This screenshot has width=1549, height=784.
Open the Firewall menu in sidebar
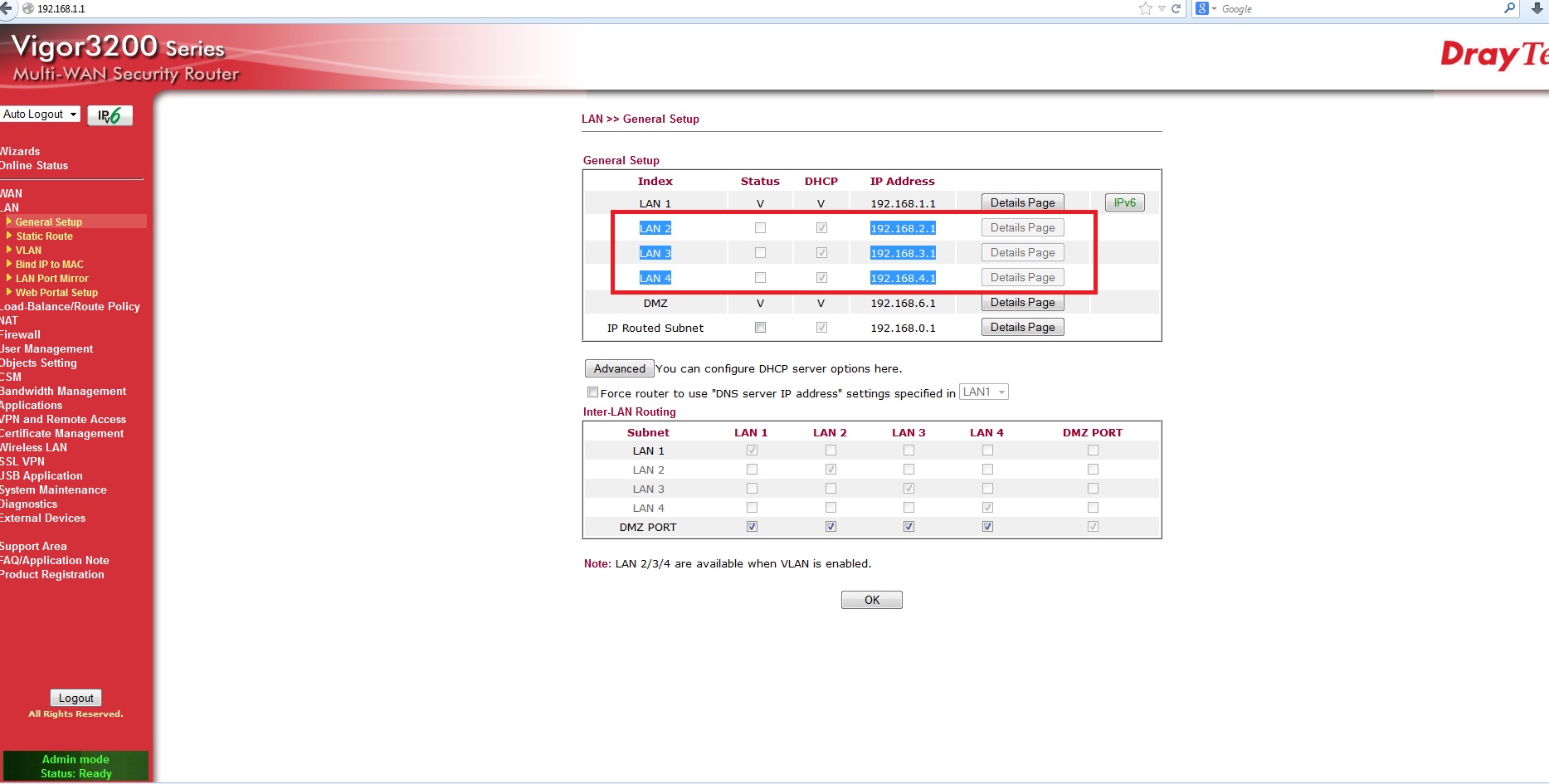[21, 335]
